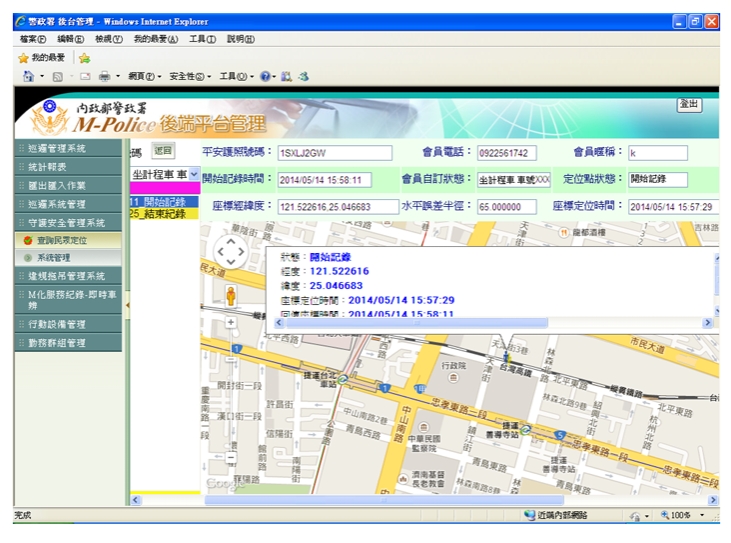Click the zoom magnifier icon in status bar

click(x=665, y=515)
